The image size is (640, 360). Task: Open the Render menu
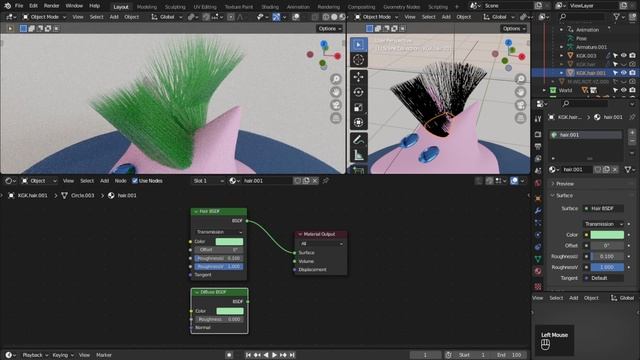(x=51, y=6)
